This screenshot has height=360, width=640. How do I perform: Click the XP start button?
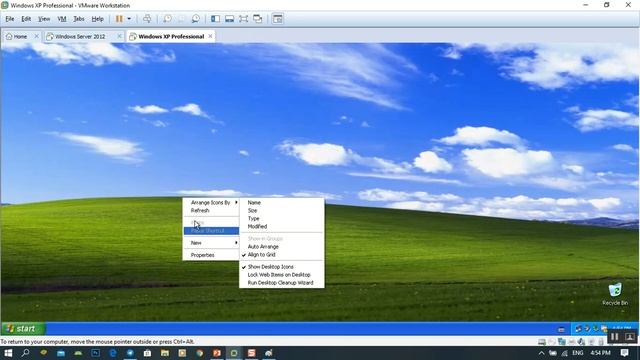click(23, 329)
